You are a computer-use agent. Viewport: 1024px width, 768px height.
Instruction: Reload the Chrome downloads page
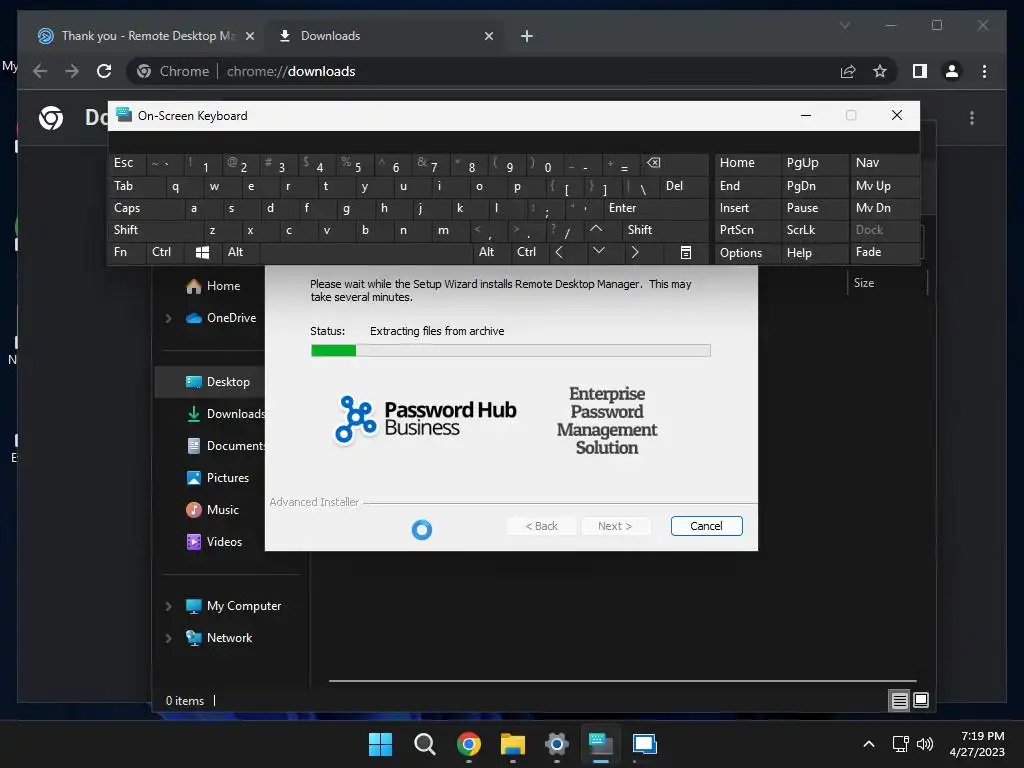point(104,71)
